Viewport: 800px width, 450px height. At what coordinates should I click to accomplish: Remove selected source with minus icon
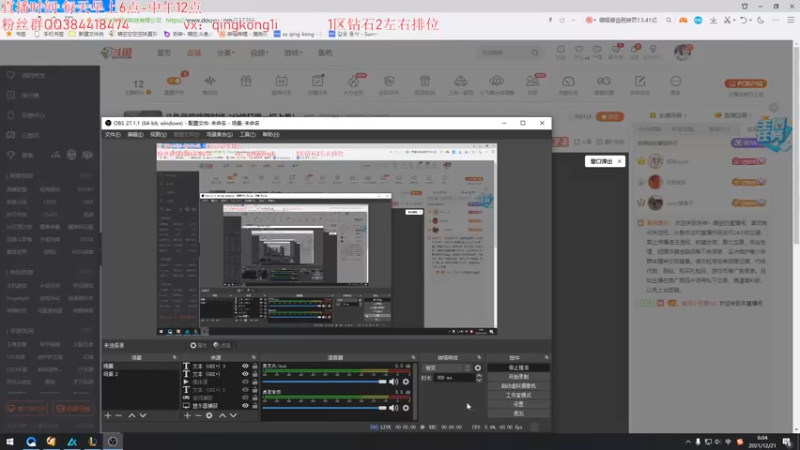click(198, 416)
